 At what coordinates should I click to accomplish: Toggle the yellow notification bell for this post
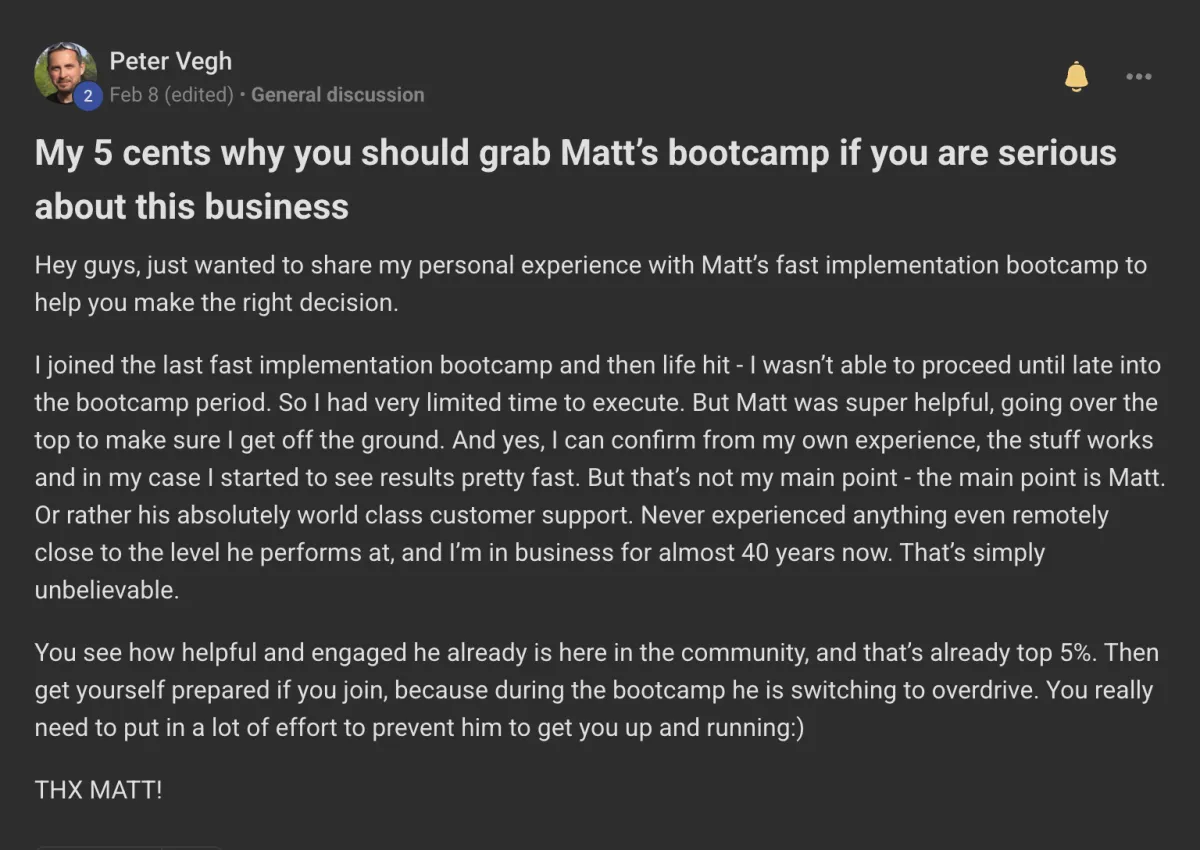[x=1076, y=76]
